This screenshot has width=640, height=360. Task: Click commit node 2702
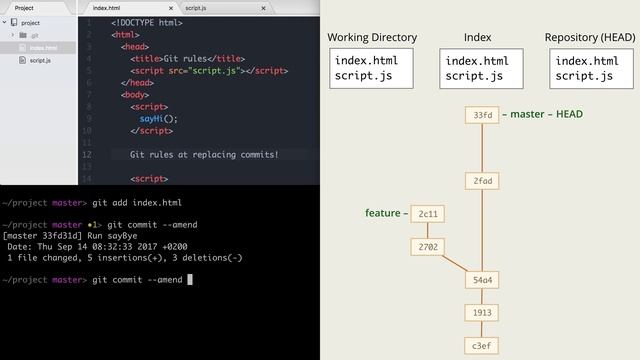[x=427, y=247]
